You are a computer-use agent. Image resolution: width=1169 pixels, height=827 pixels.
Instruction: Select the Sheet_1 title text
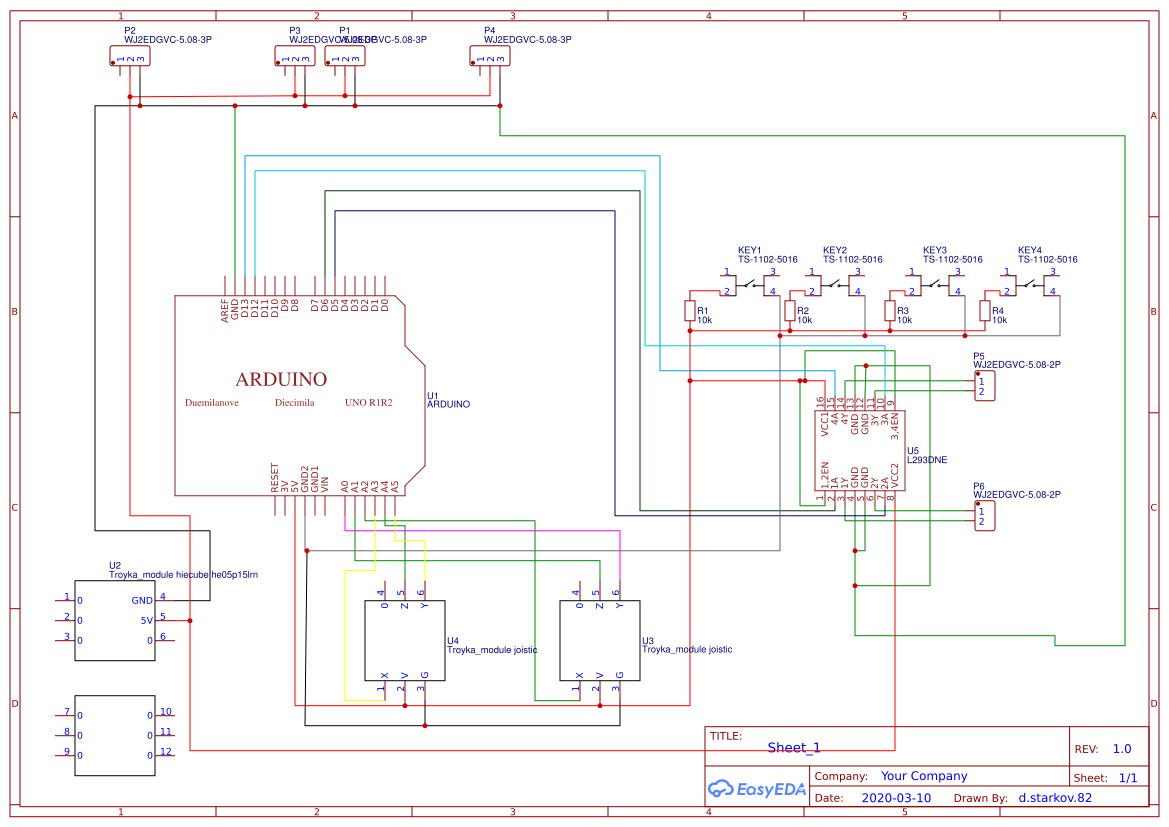[x=794, y=747]
